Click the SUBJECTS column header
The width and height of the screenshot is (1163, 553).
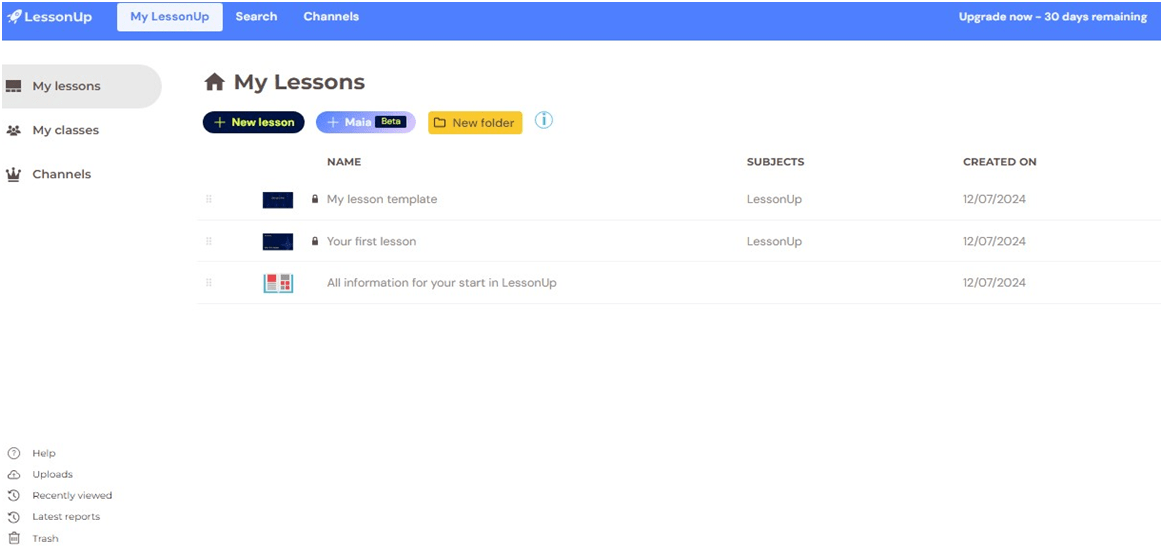tap(775, 162)
